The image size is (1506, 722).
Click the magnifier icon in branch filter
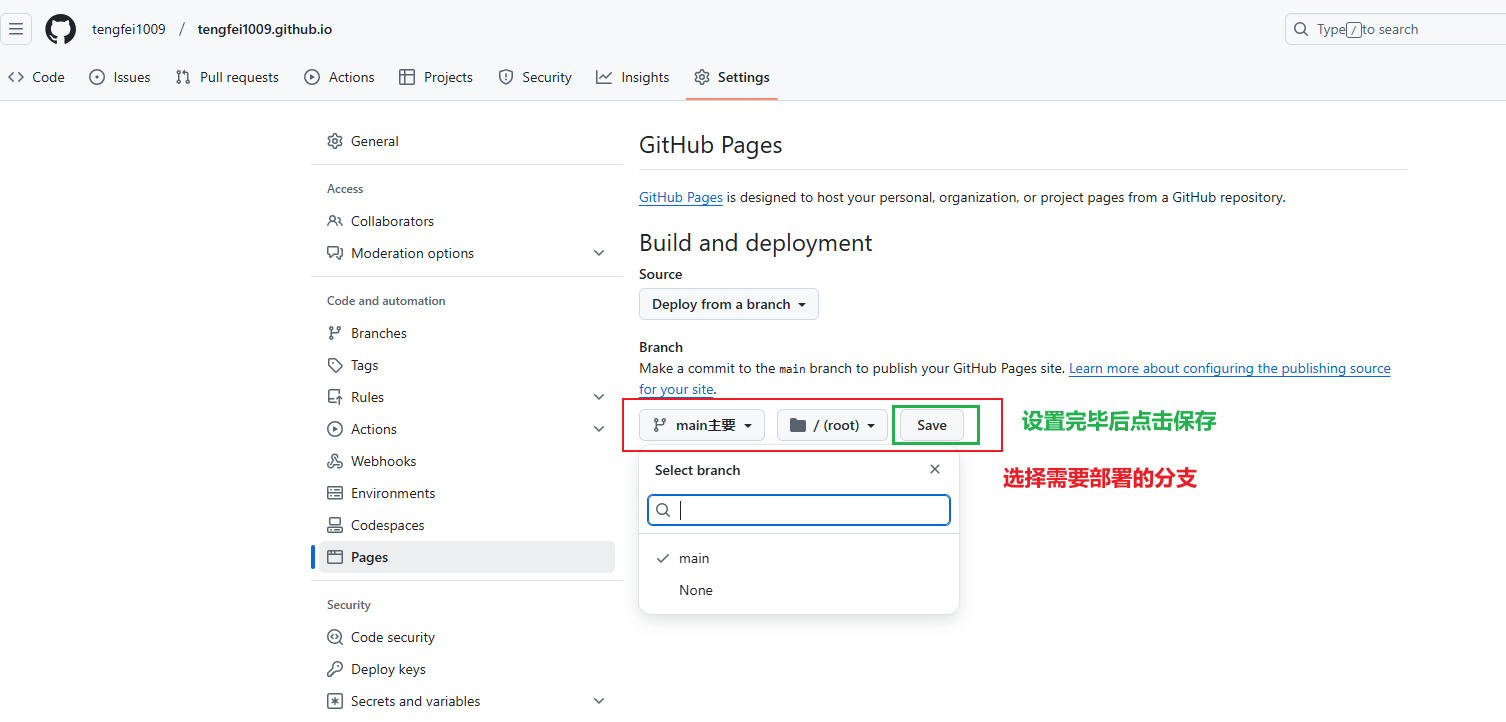click(x=663, y=511)
